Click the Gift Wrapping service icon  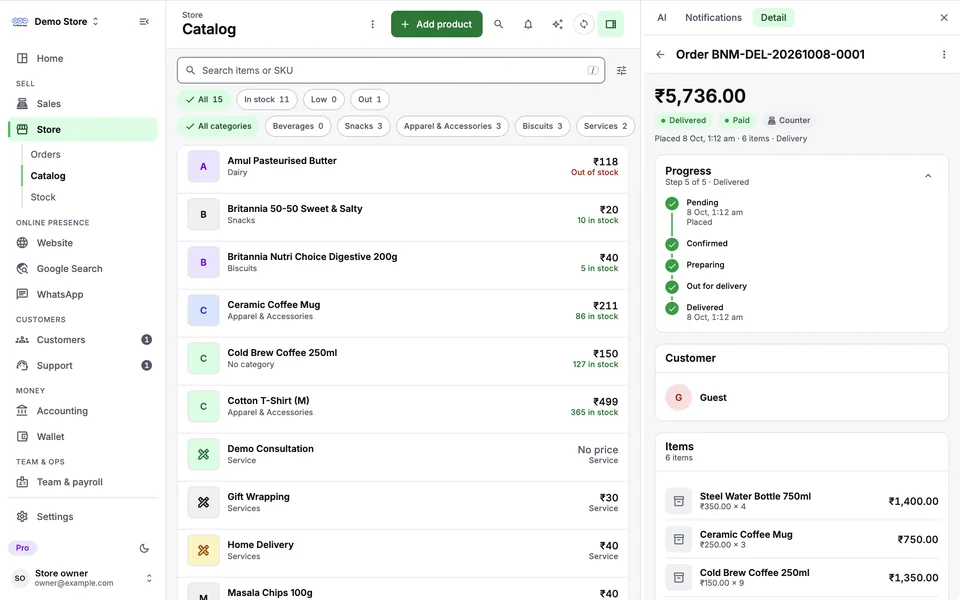click(203, 502)
